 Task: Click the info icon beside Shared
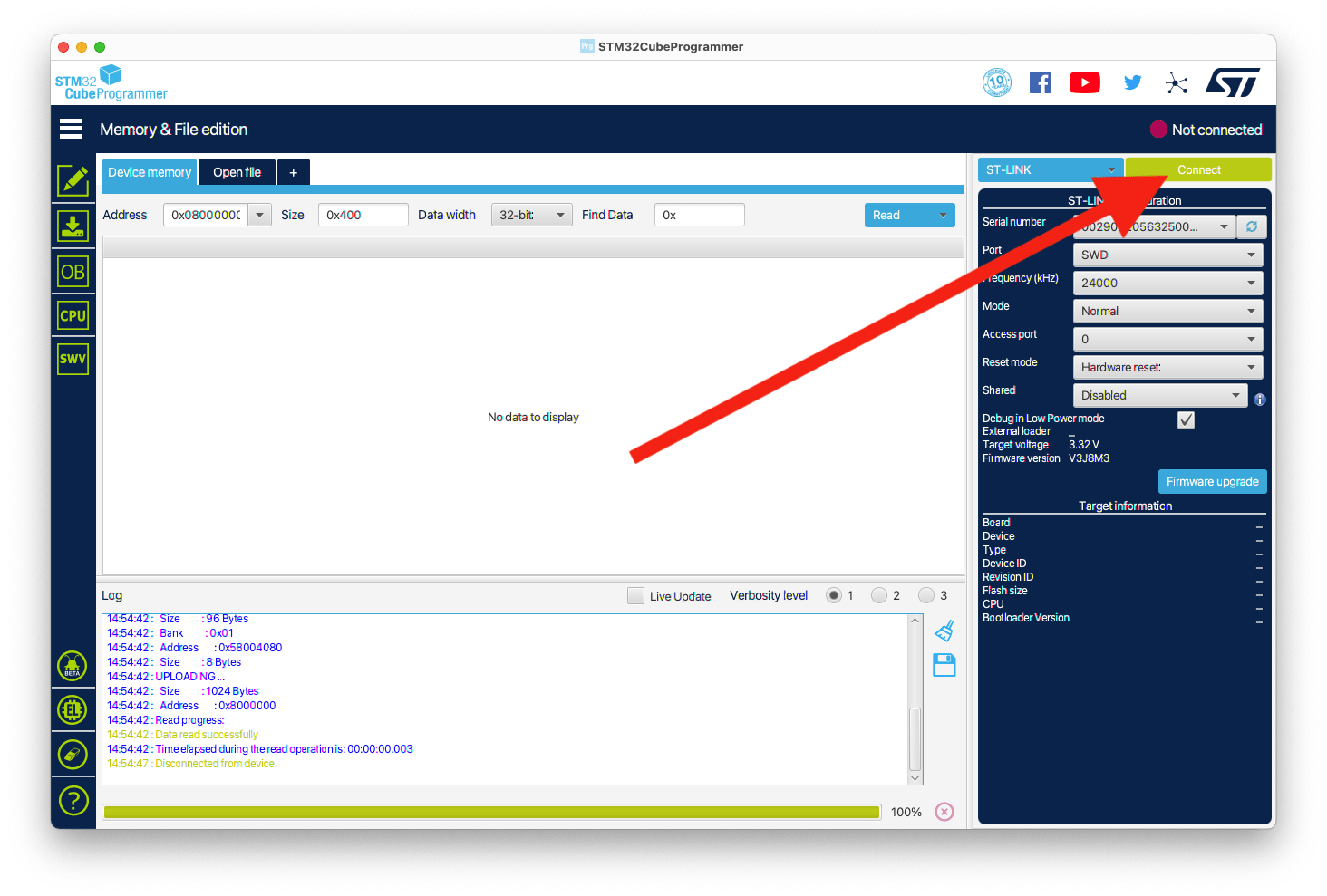tap(1260, 400)
